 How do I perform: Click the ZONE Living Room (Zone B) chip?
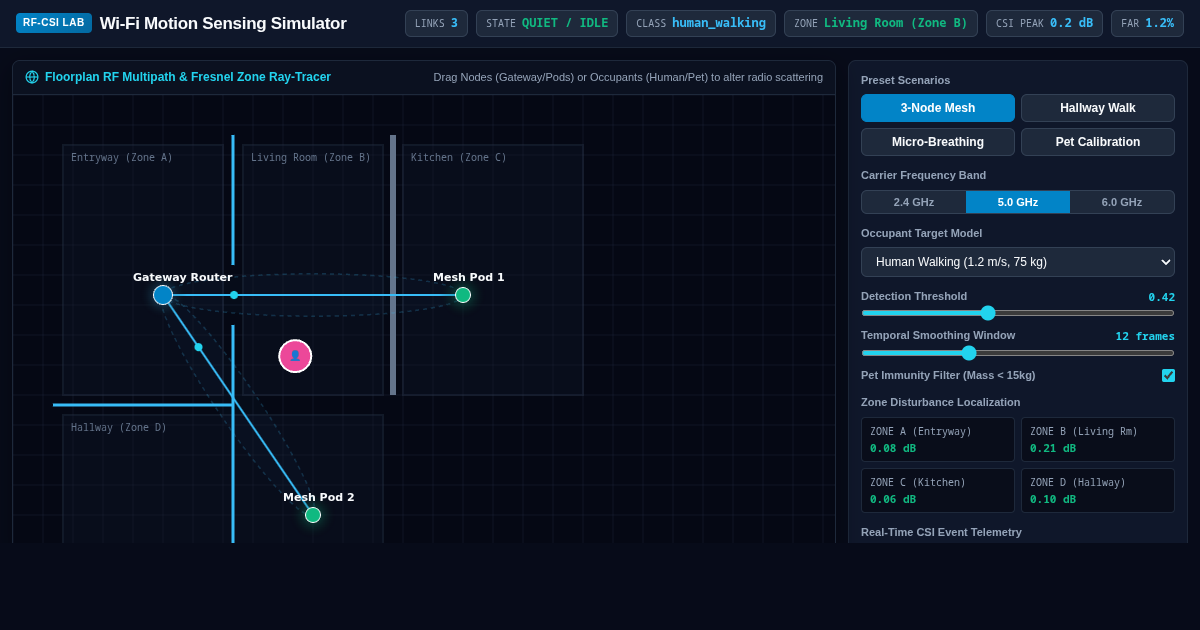881,23
